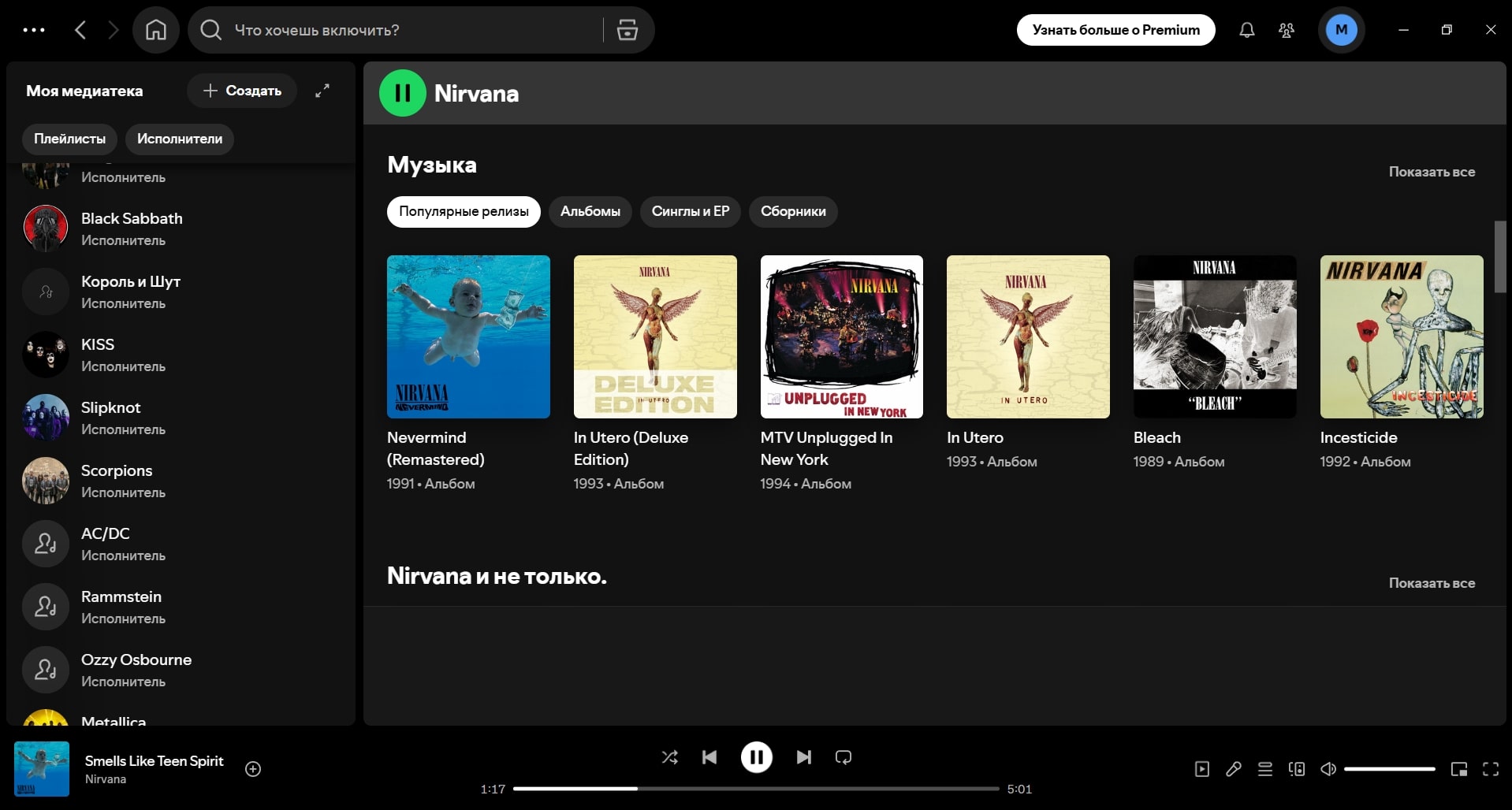Show lyrics with the microphone icon
The image size is (1512, 810).
coord(1234,769)
